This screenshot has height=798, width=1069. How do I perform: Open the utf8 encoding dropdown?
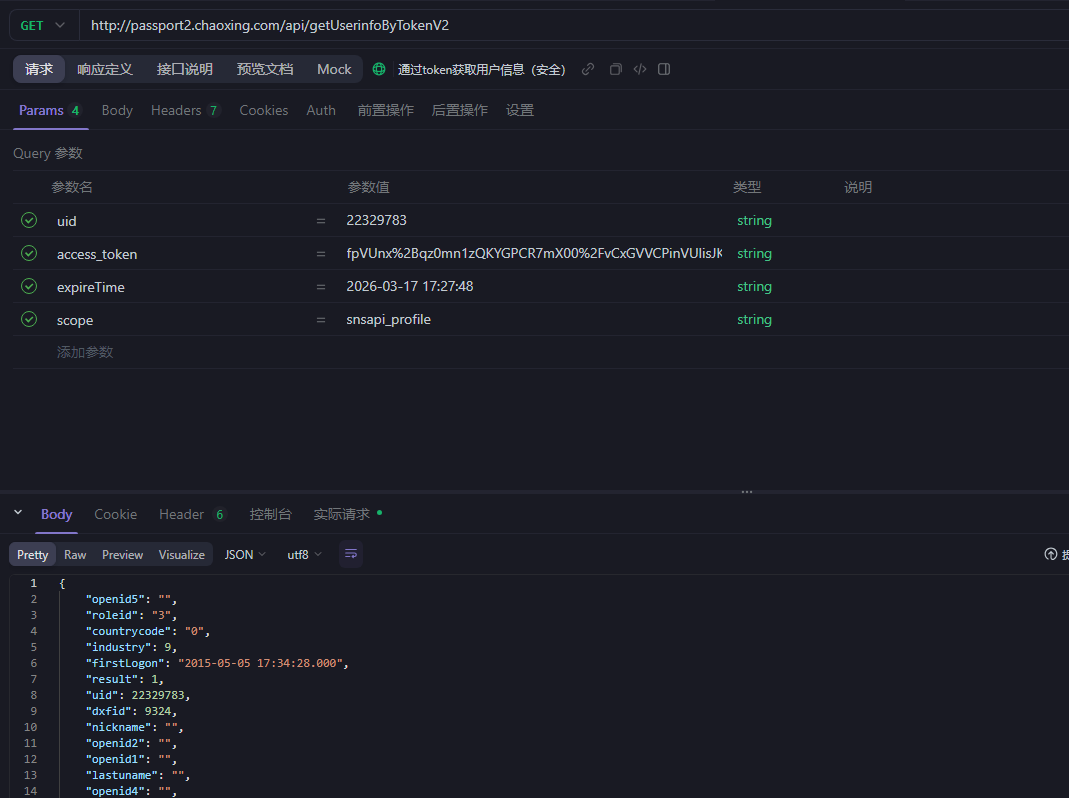pyautogui.click(x=304, y=554)
